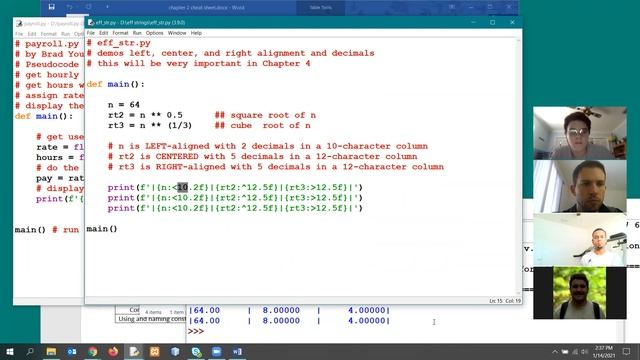The image size is (640, 360).
Task: Click the orange XAMPP taskbar icon
Action: click(155, 351)
